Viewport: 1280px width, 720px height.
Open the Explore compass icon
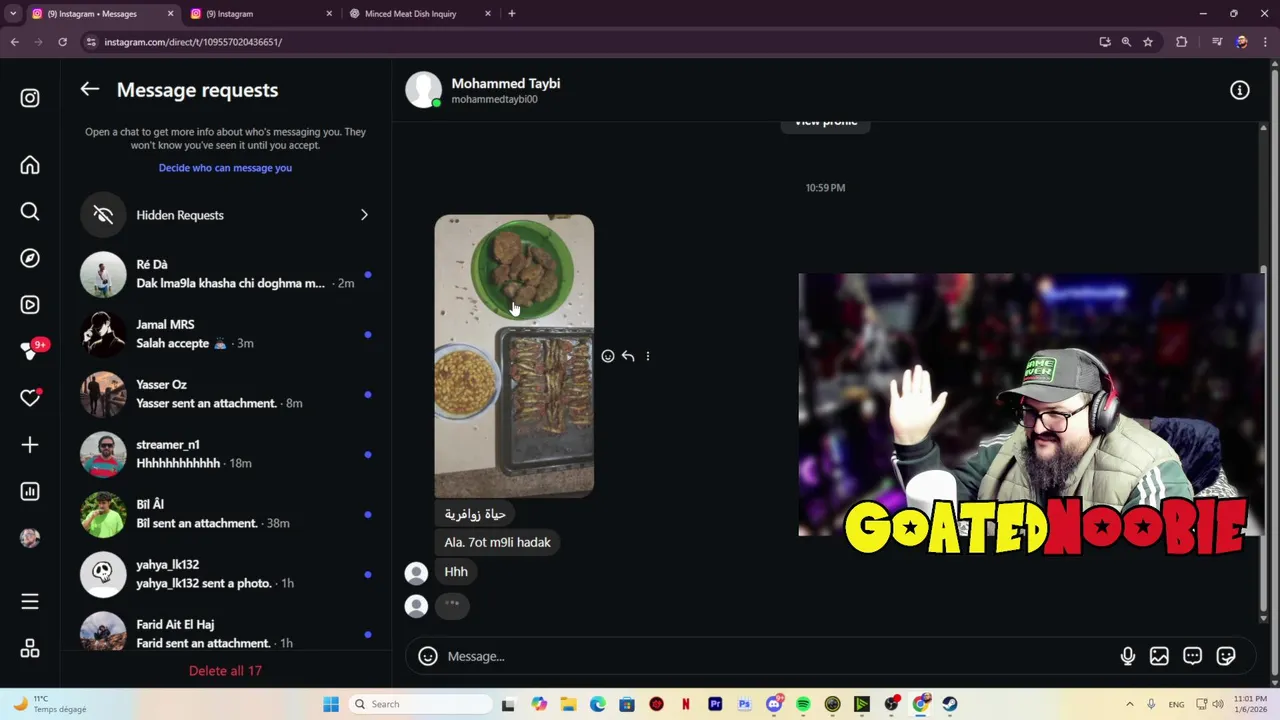coord(30,258)
